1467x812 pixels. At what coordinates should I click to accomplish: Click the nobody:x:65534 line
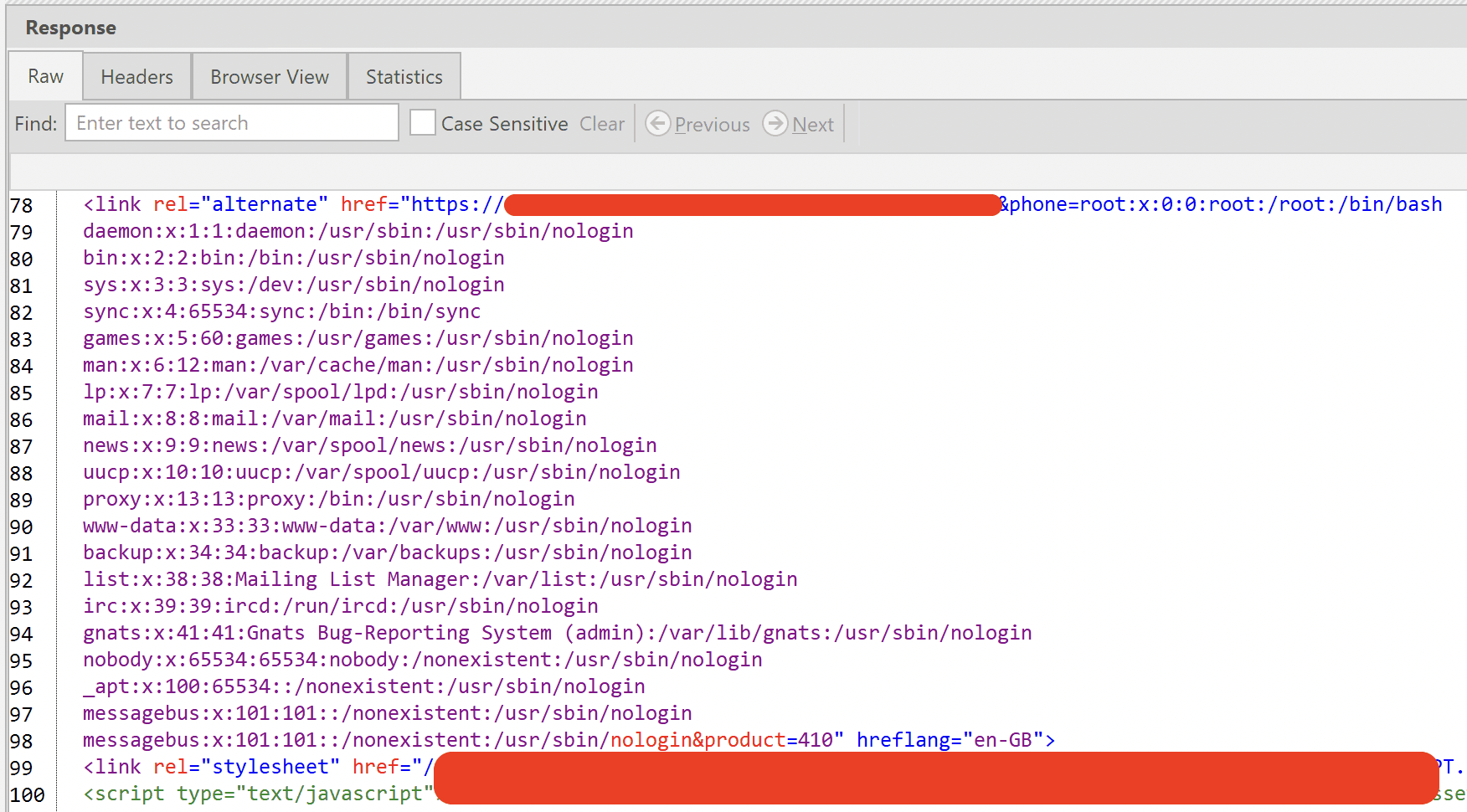pos(422,660)
